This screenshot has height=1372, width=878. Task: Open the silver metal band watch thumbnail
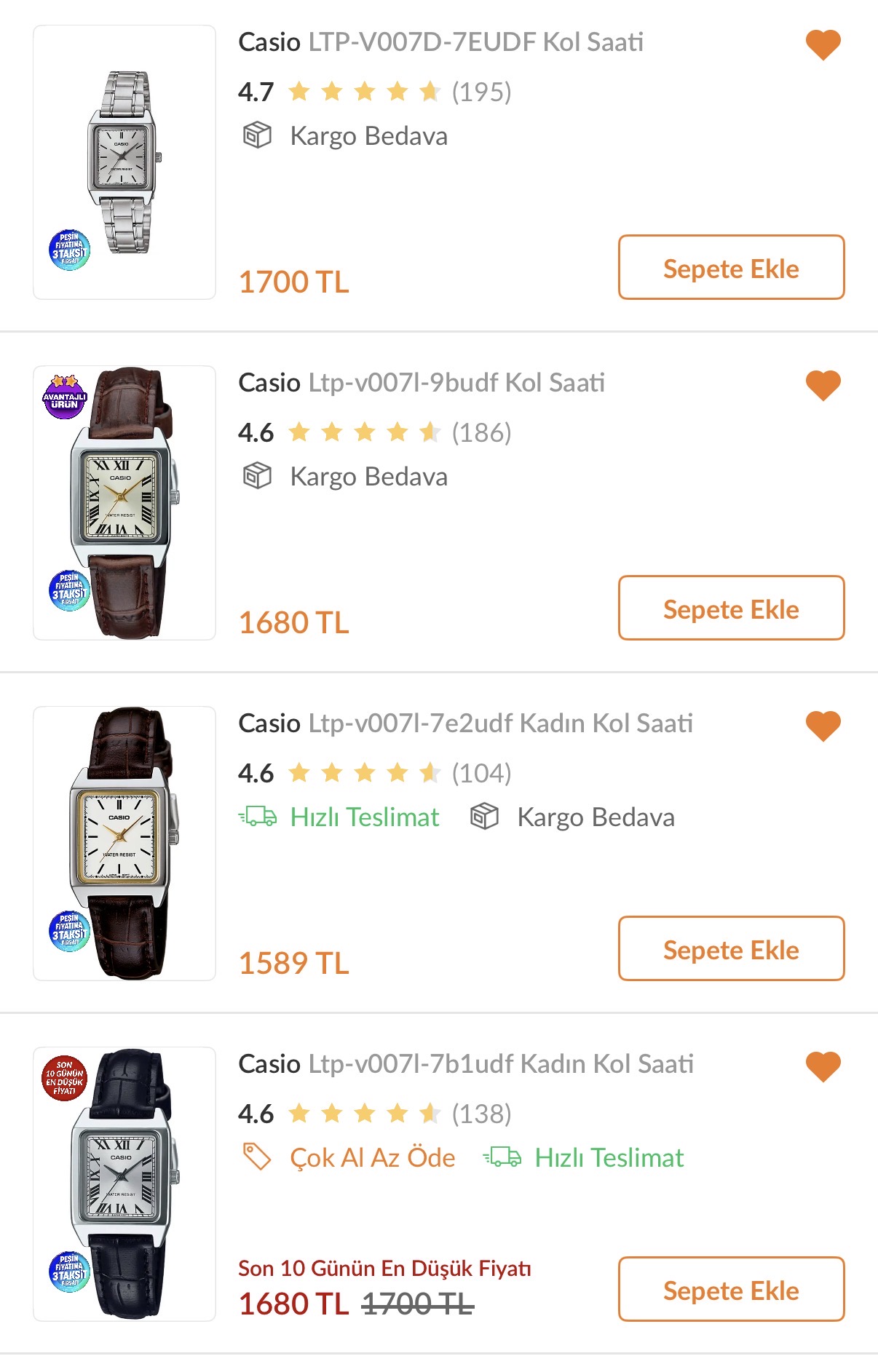pos(124,162)
